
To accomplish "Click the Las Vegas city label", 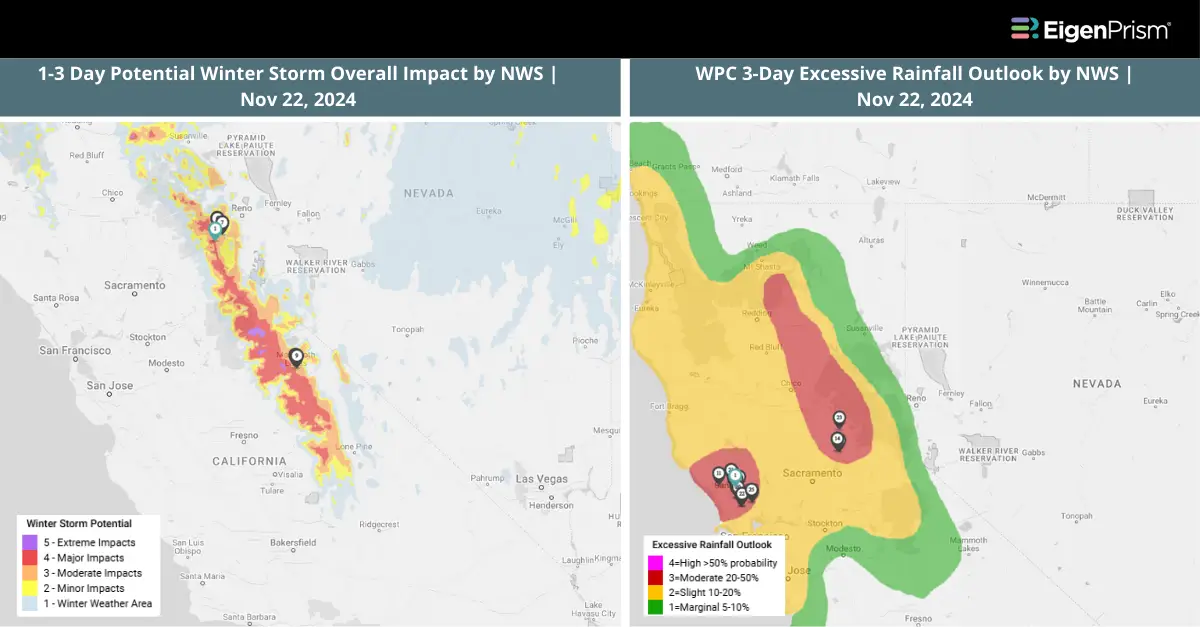I will 542,479.
